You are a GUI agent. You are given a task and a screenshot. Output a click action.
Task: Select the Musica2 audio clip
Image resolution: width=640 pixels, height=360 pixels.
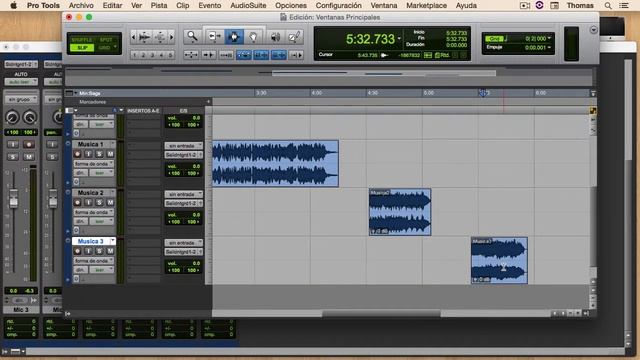400,212
